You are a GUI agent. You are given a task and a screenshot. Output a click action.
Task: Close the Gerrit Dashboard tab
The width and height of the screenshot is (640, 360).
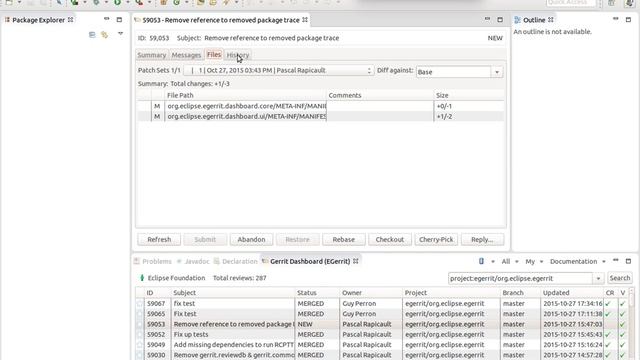356,261
